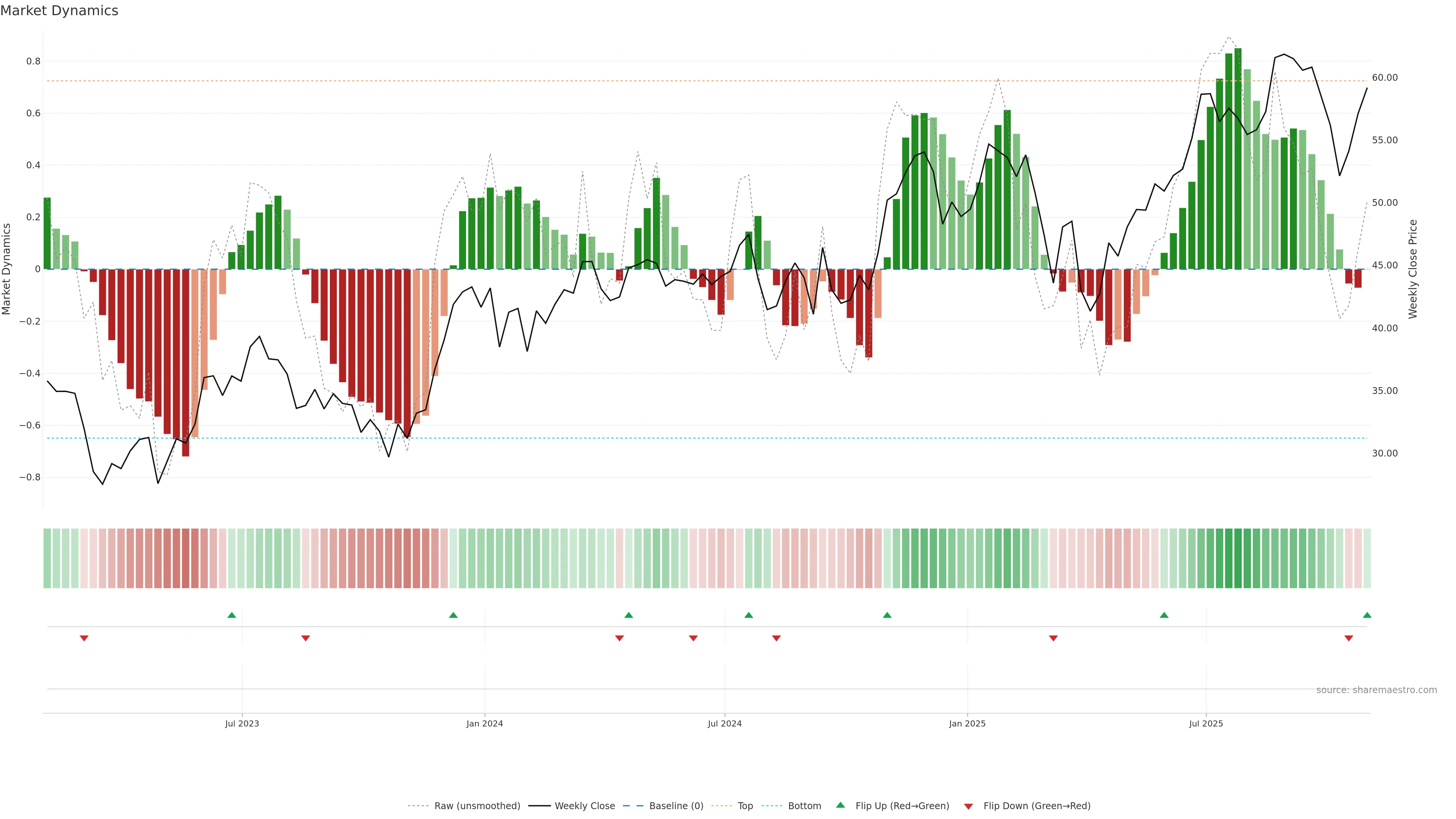The height and width of the screenshot is (819, 1456).
Task: Click the Flip Up legend triangle icon
Action: pyautogui.click(x=841, y=805)
